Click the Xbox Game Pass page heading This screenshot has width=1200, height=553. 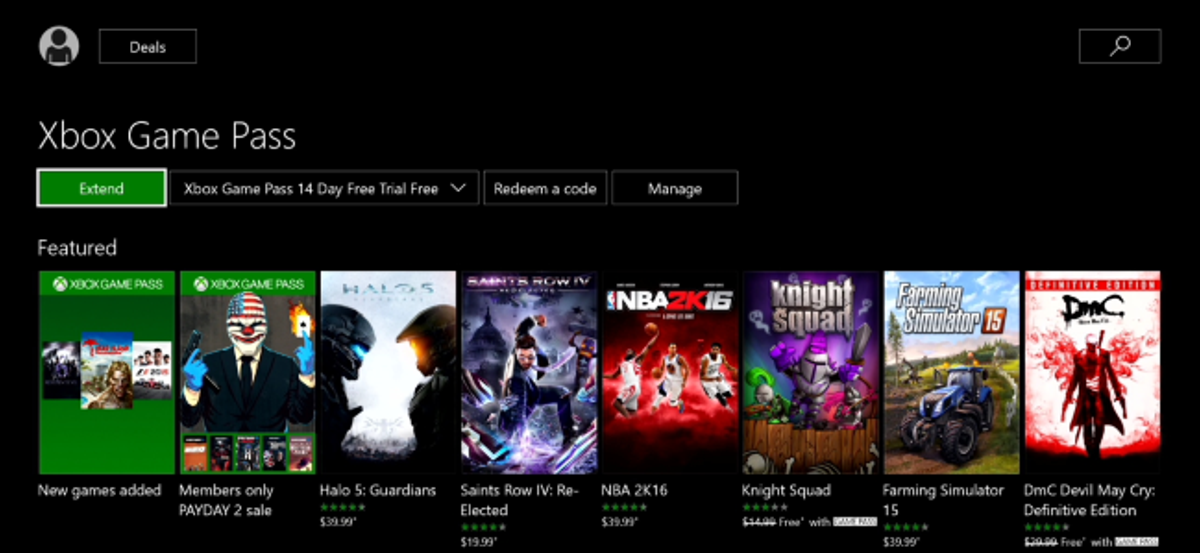tap(167, 135)
